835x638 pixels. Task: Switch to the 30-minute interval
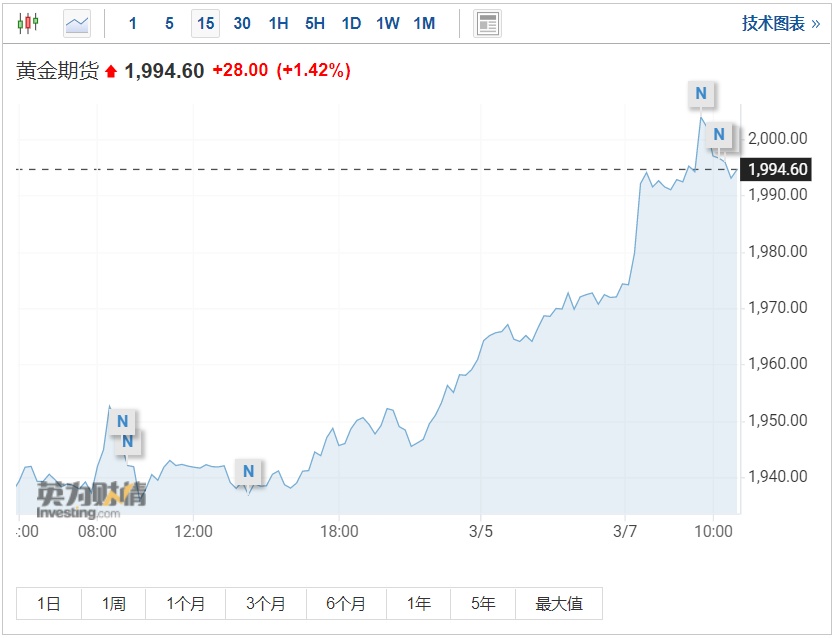242,23
